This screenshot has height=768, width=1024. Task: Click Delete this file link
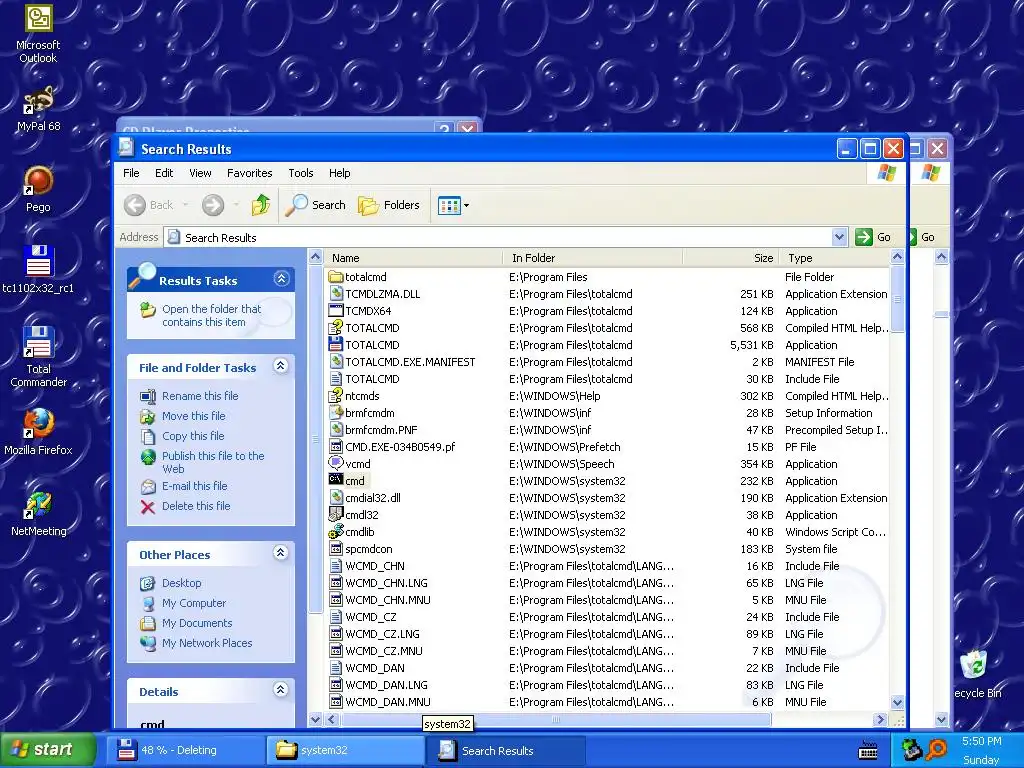coord(196,506)
